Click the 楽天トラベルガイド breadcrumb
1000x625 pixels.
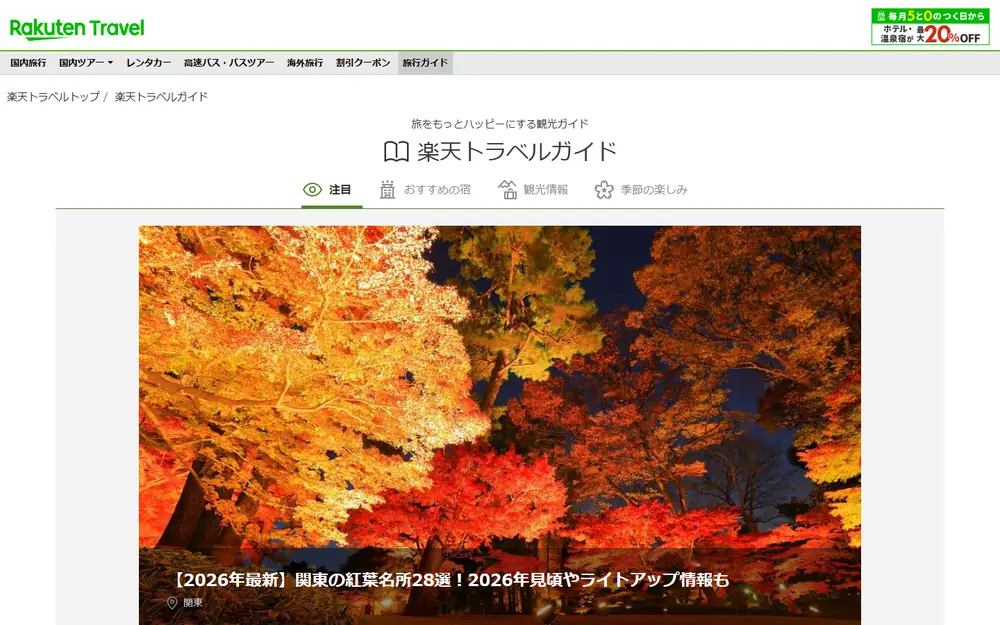[x=161, y=96]
